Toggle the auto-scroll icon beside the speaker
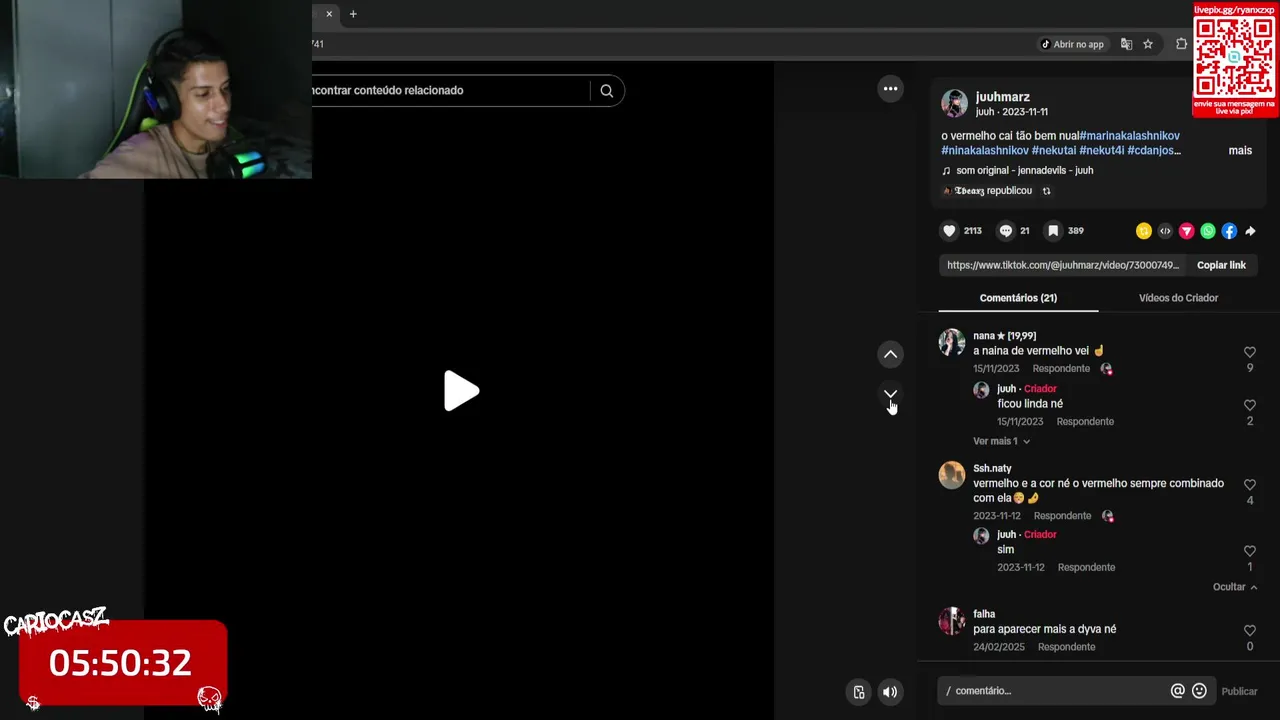Image resolution: width=1280 pixels, height=720 pixels. point(858,692)
